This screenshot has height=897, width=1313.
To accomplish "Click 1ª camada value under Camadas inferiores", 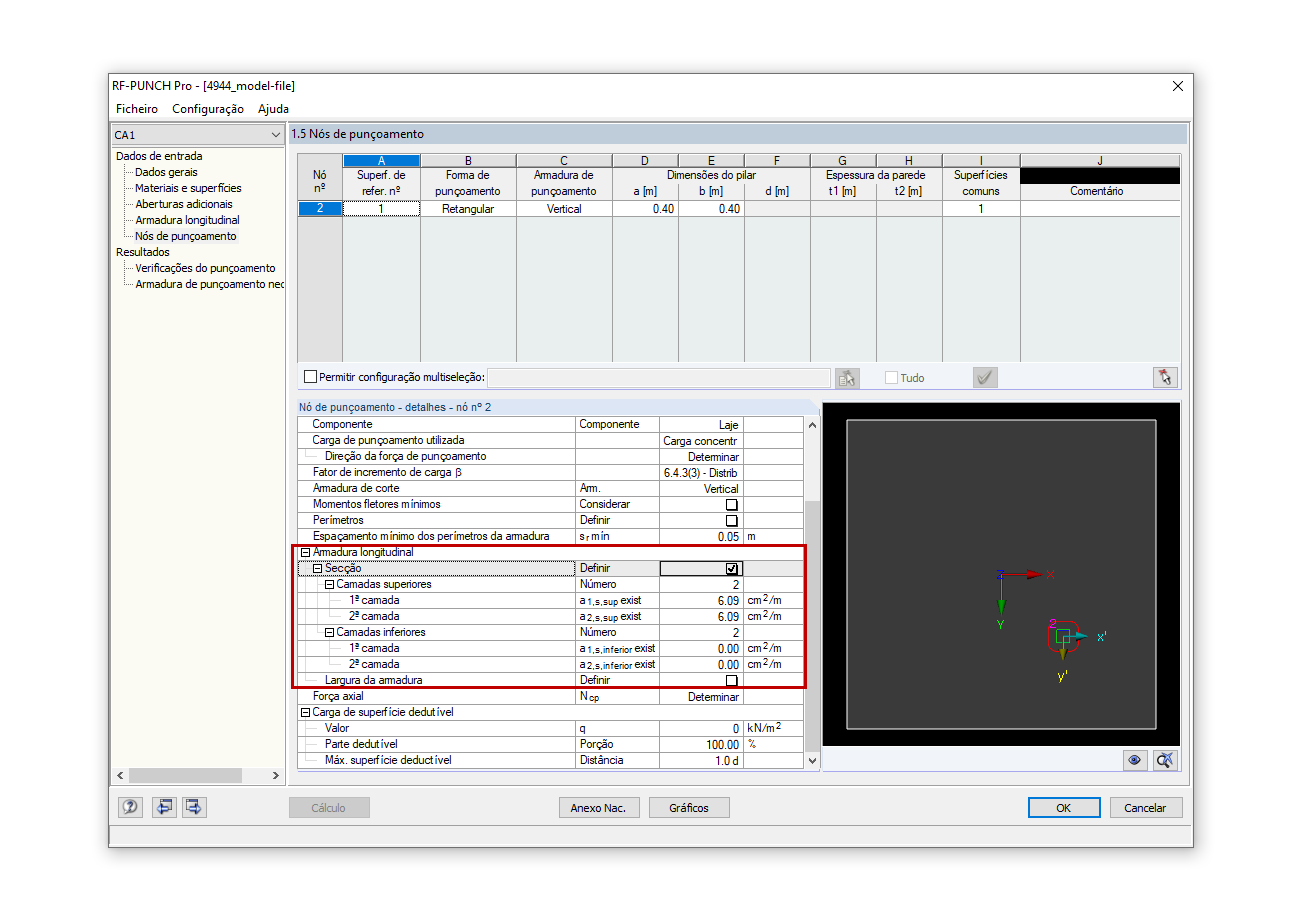I will pyautogui.click(x=701, y=649).
